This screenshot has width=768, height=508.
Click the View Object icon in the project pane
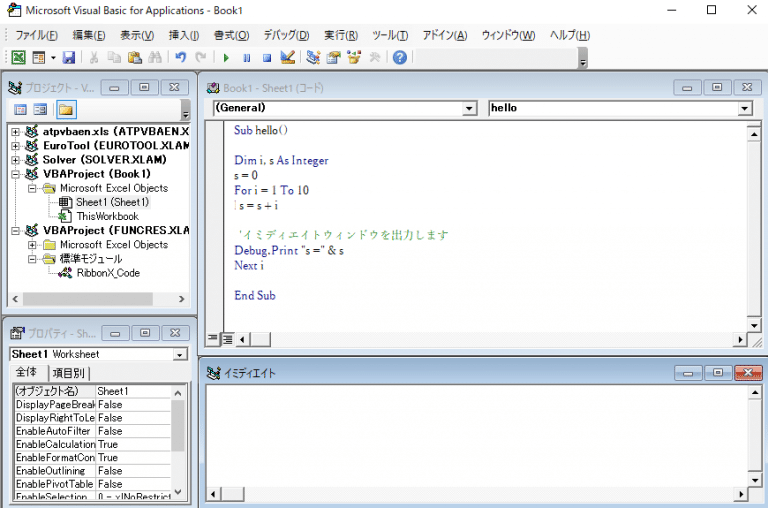click(40, 110)
